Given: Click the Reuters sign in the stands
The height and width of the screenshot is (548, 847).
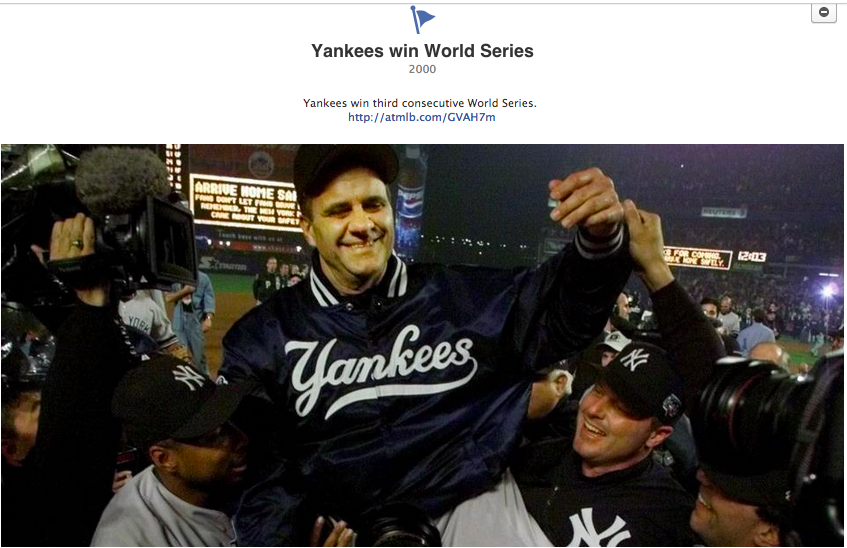Looking at the screenshot, I should click(x=724, y=212).
